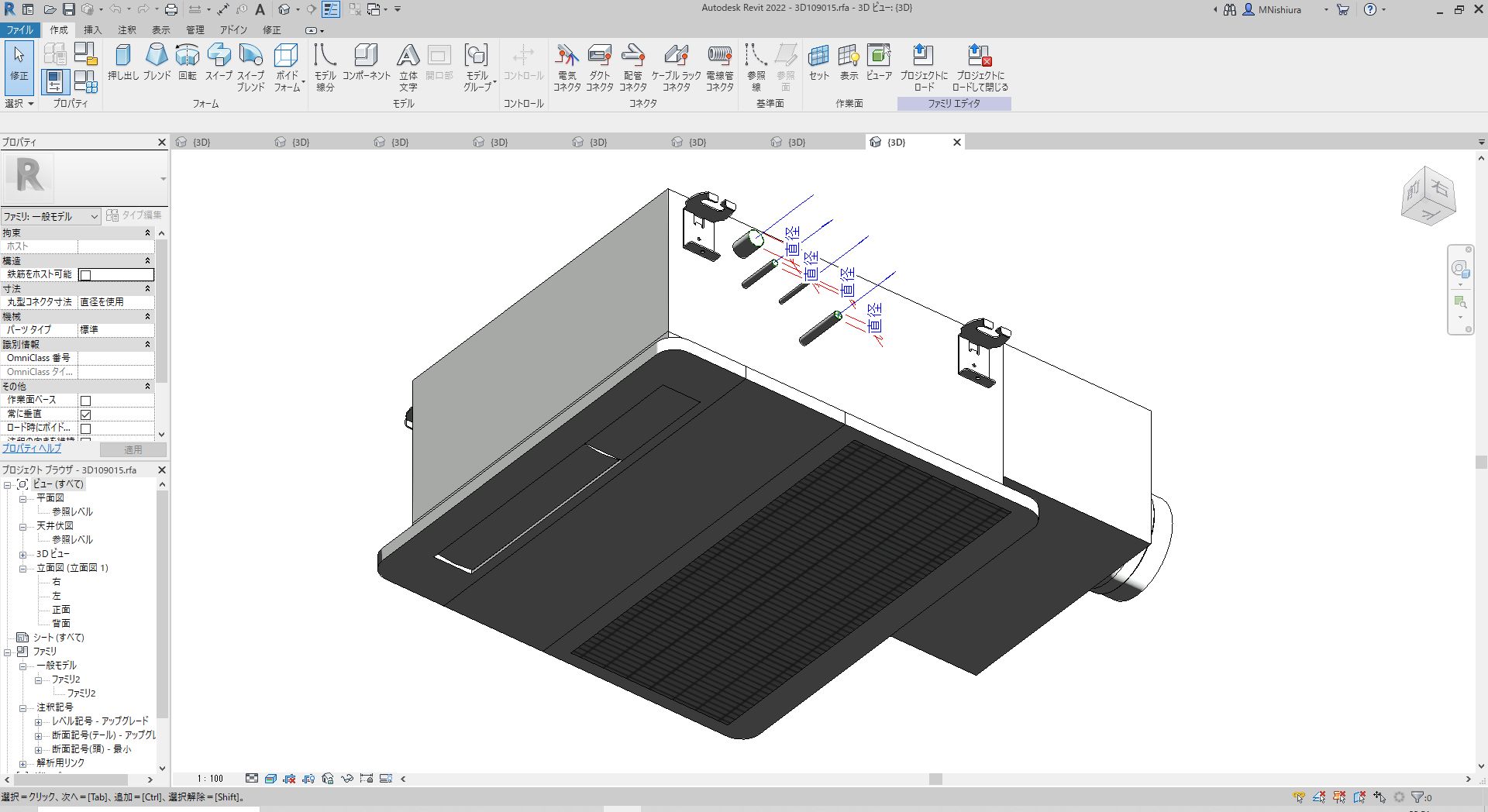Choose the 回転 (Revolve) tool
The height and width of the screenshot is (812, 1488).
click(x=188, y=62)
